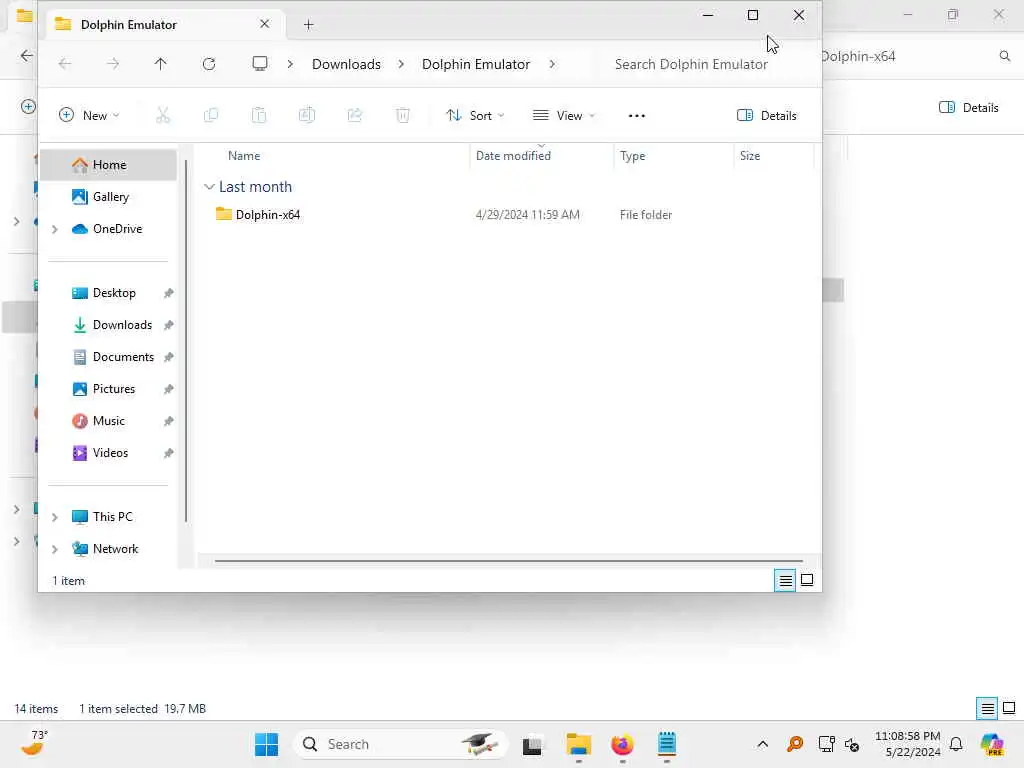Switch to details list view icon
Screen dimensions: 1024x768
785,580
